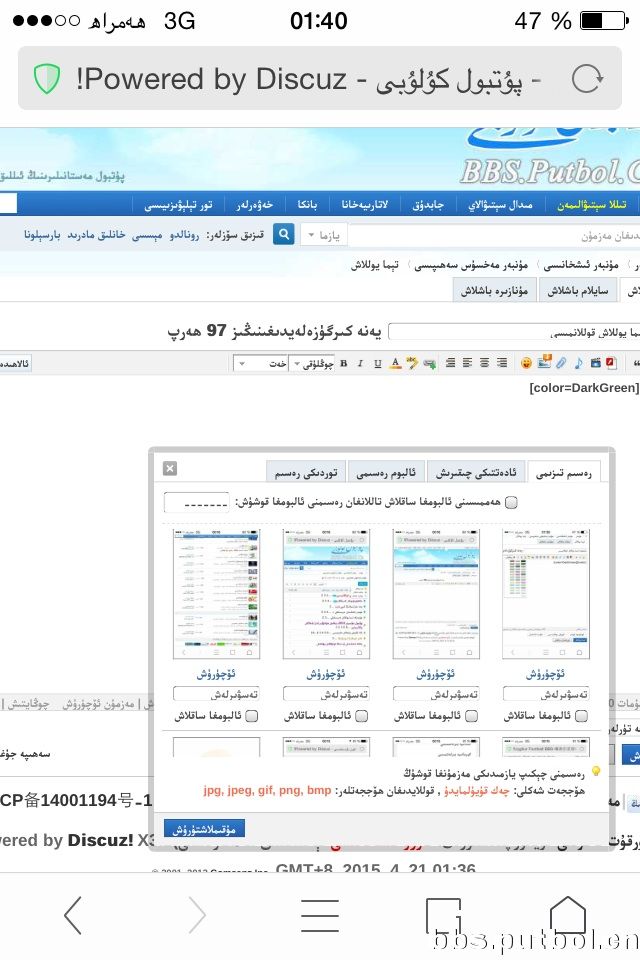The image size is (640, 960).
Task: Open the خەۋەرلەر navigation menu item
Action: [255, 204]
